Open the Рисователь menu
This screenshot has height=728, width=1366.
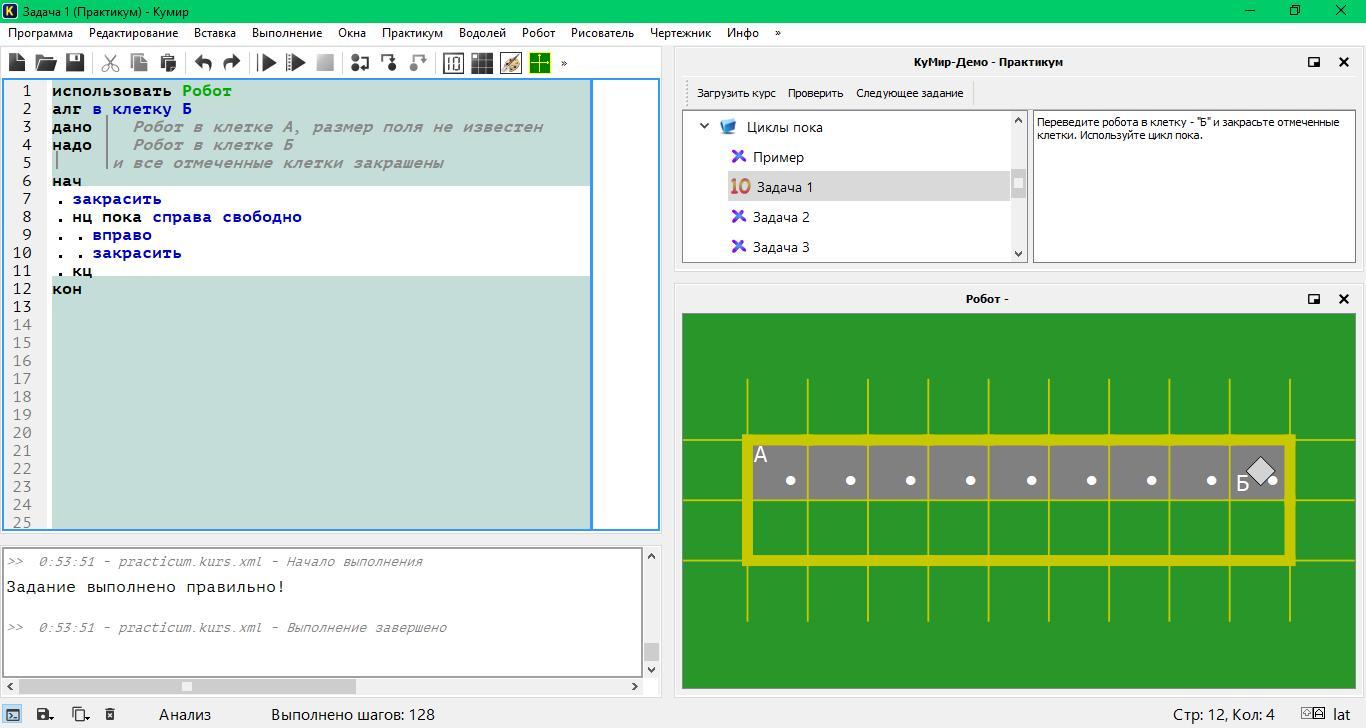pos(602,33)
